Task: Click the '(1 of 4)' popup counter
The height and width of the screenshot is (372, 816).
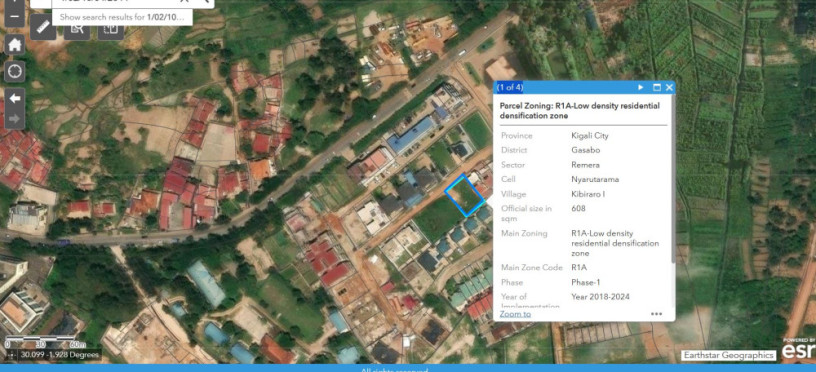Action: click(510, 87)
